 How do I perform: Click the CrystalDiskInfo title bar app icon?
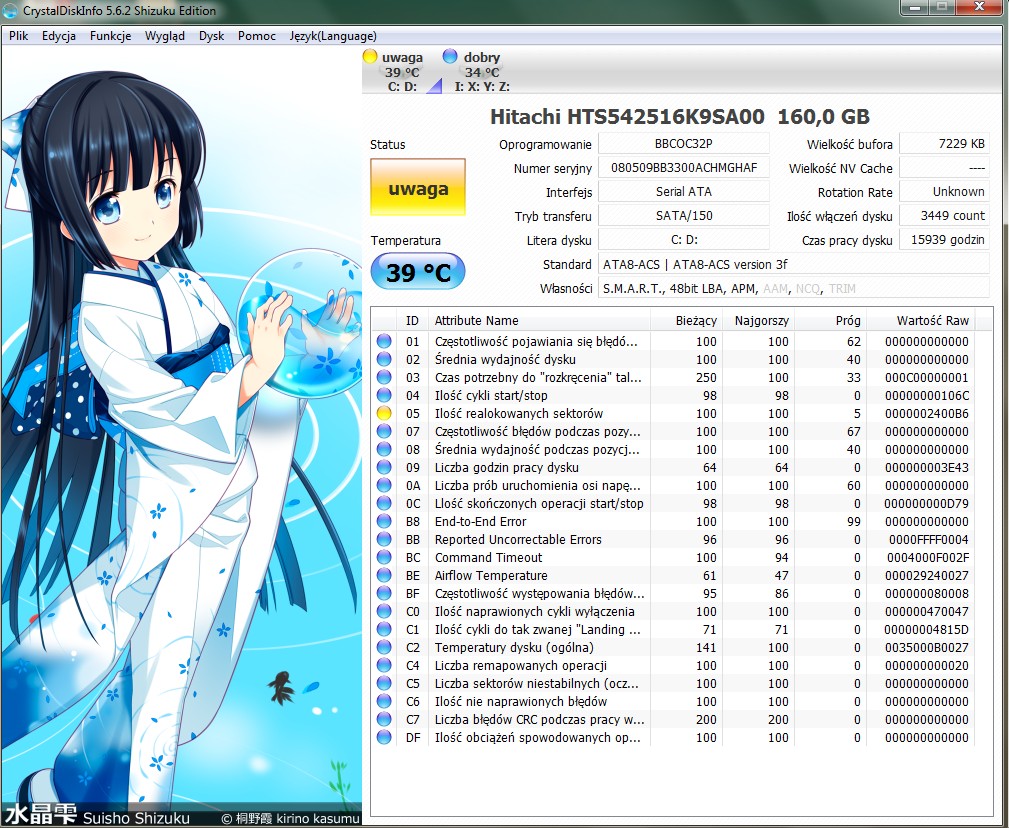click(10, 11)
